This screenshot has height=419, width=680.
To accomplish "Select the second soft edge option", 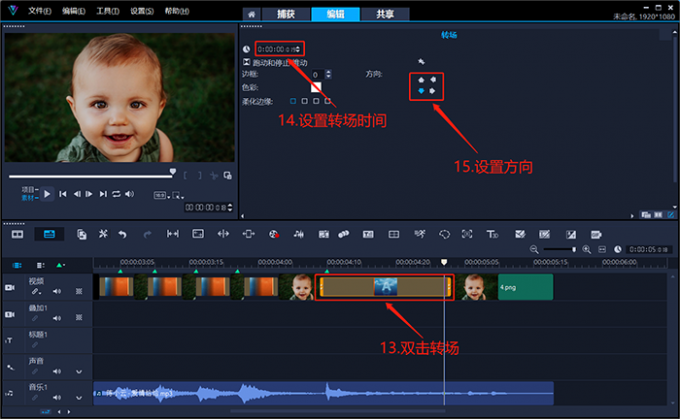I will click(x=304, y=101).
